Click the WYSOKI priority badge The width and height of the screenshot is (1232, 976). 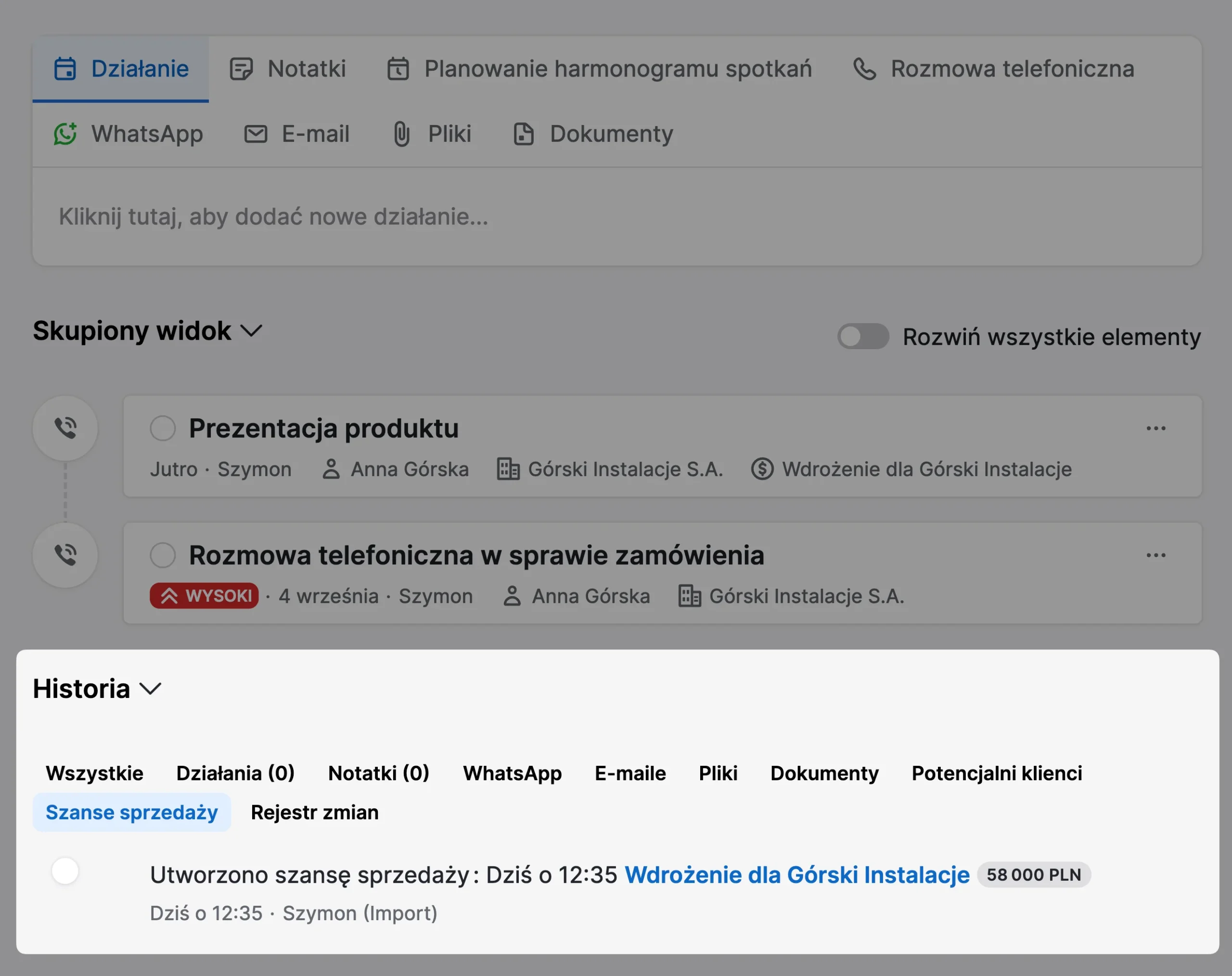coord(204,596)
